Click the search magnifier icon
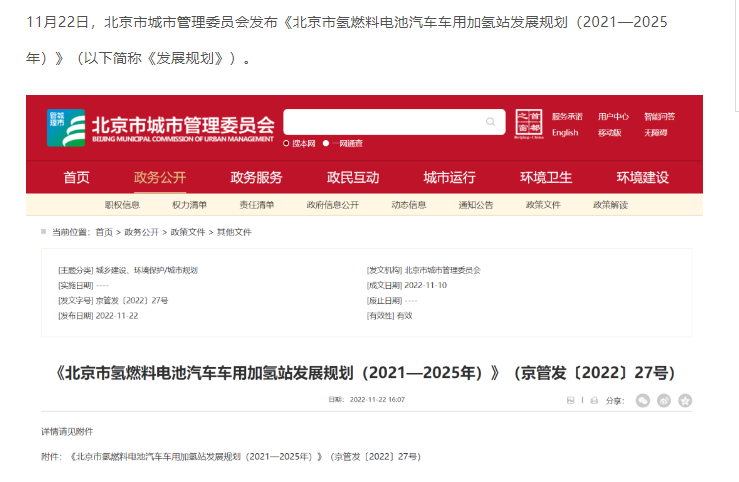739x482 pixels. [491, 122]
